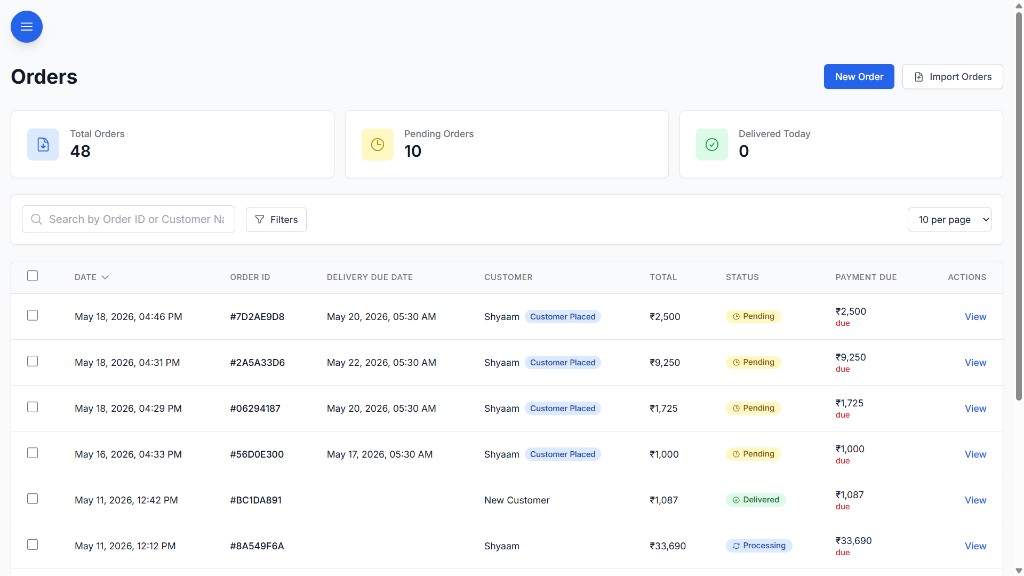Click the Delivered Today checkmark icon
This screenshot has height=576, width=1024.
point(712,144)
